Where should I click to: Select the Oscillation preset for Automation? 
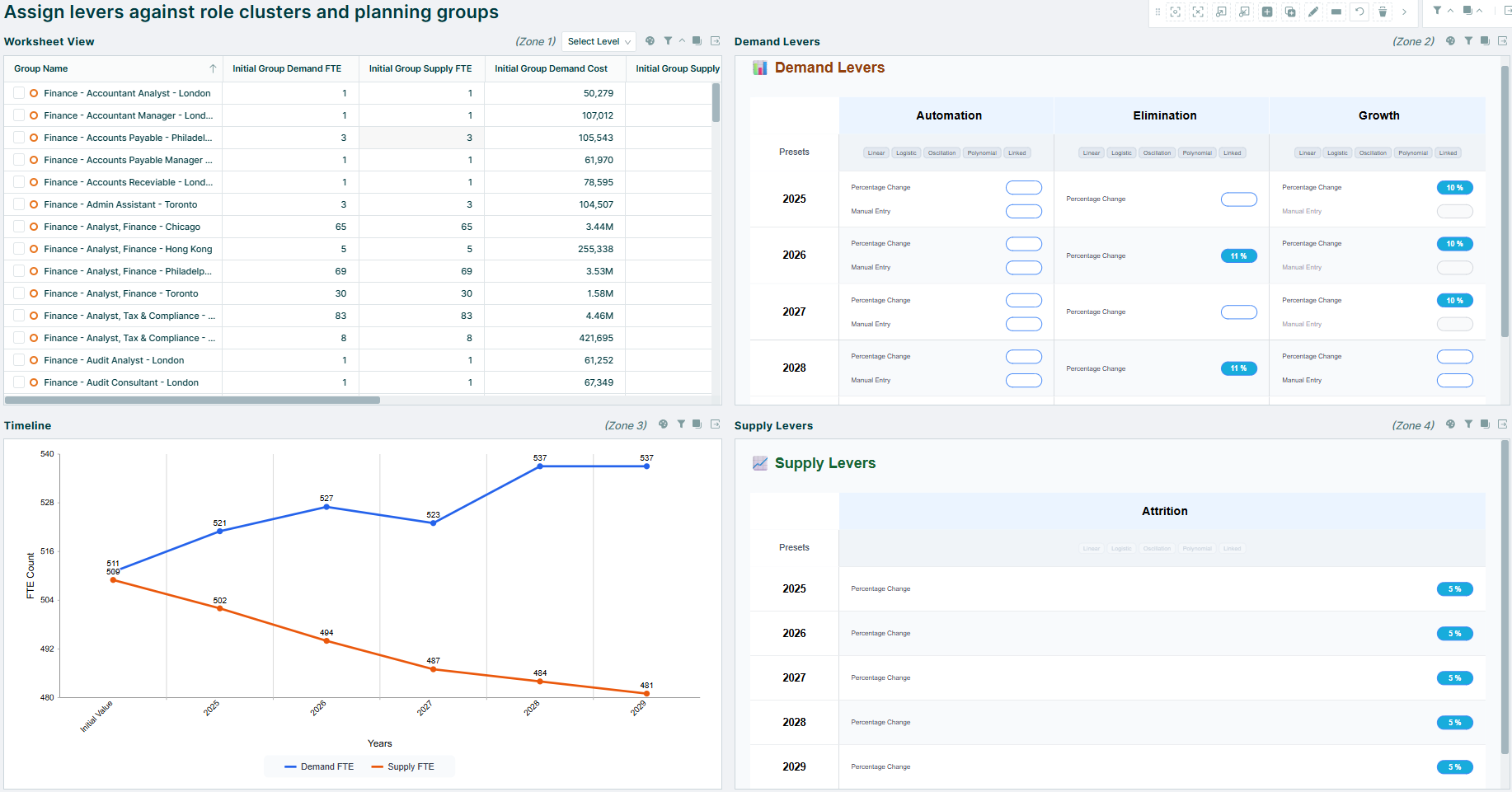pos(942,152)
